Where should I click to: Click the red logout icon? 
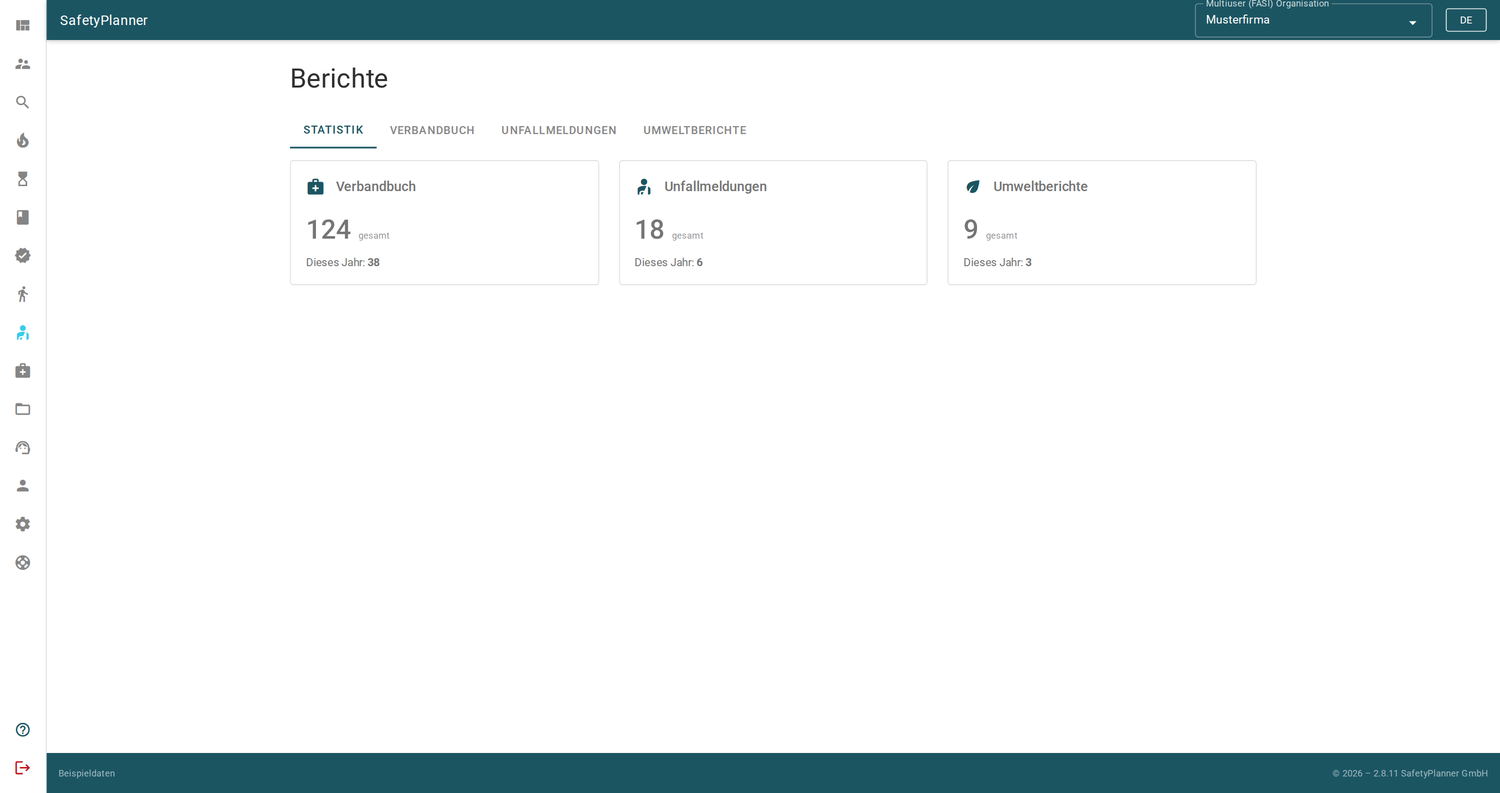[22, 768]
